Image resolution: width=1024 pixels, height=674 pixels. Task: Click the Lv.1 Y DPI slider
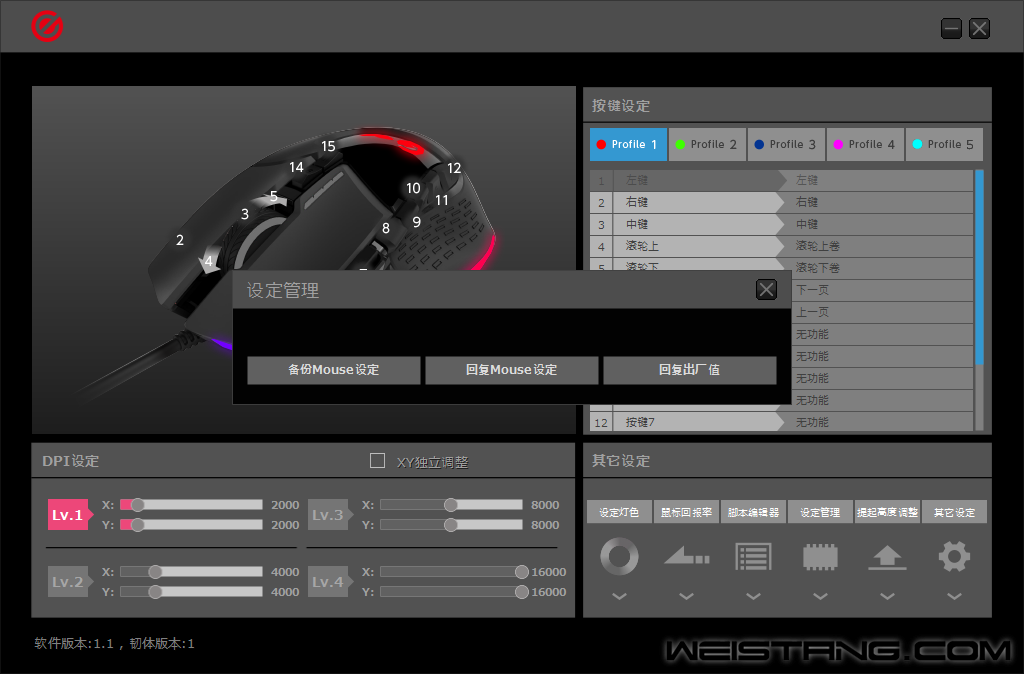point(191,524)
